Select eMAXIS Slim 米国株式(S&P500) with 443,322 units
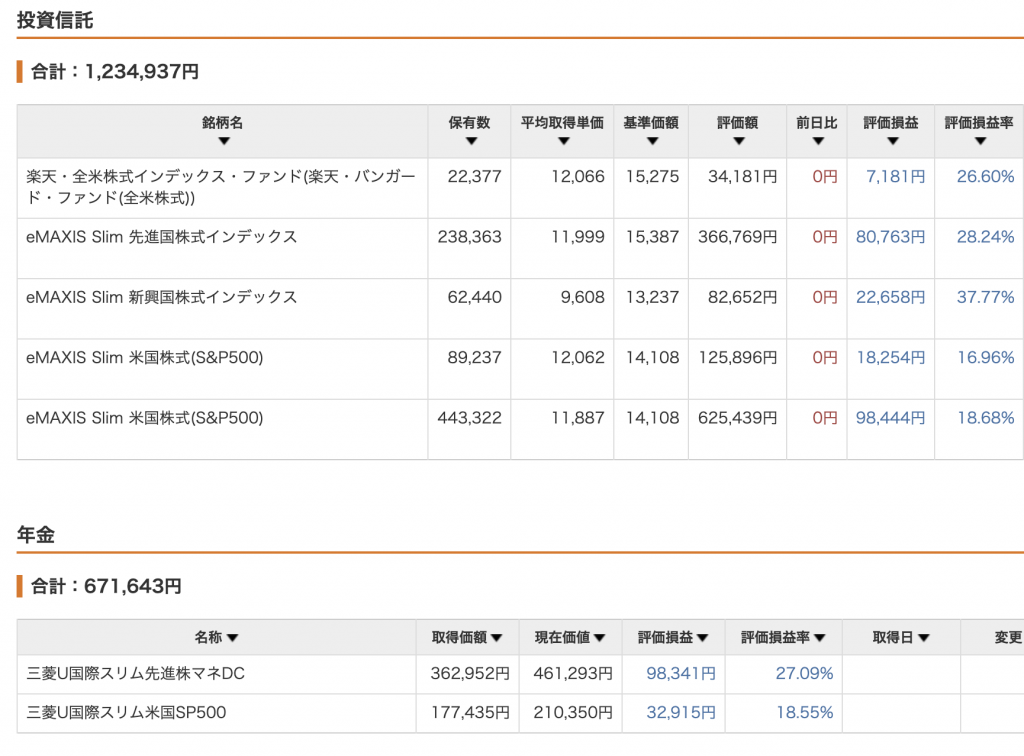Screen dimensions: 1024x756 click(x=144, y=418)
